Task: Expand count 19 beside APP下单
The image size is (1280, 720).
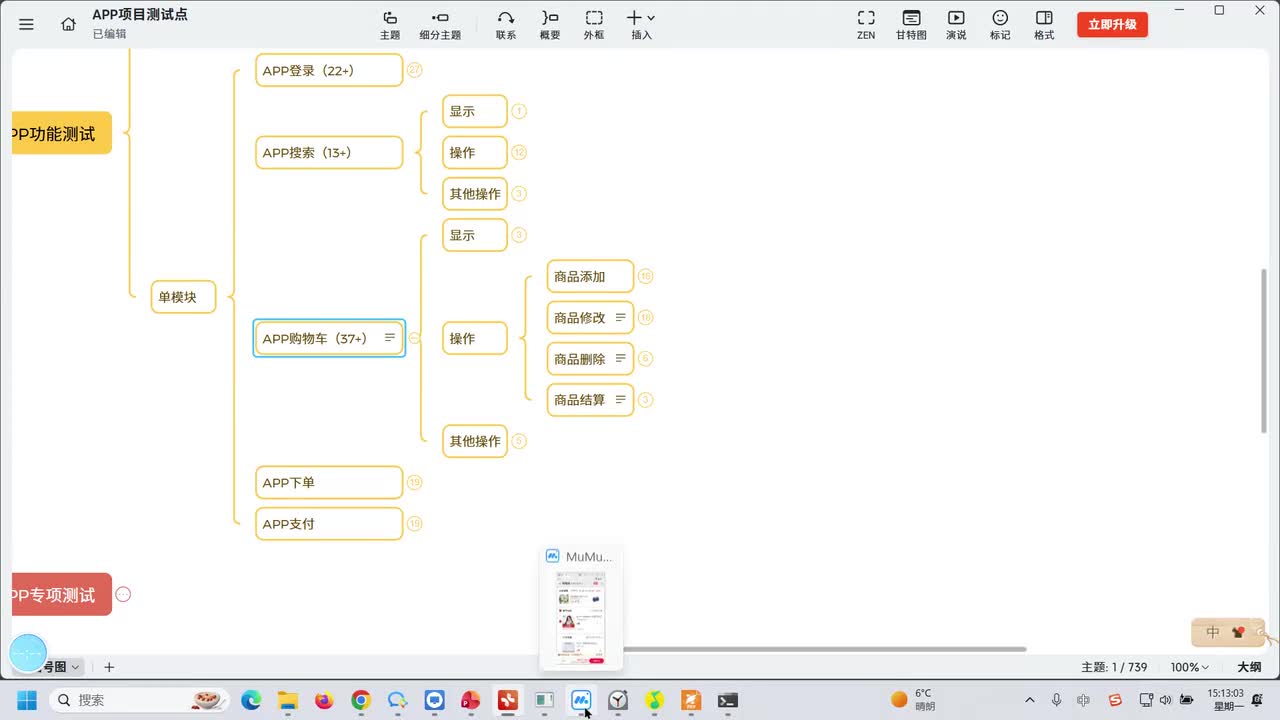Action: [x=414, y=482]
